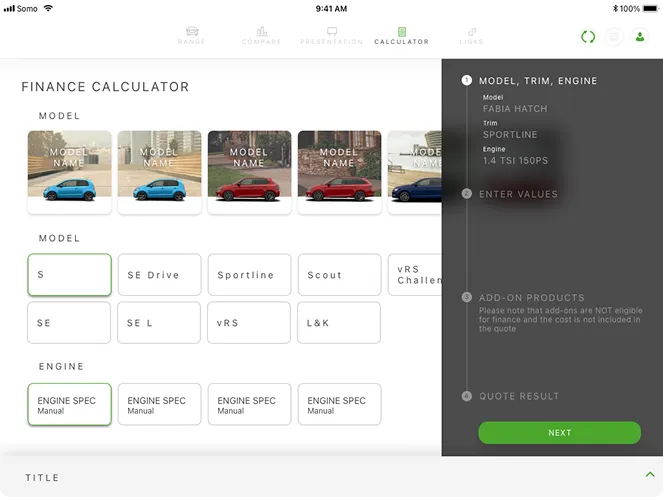Screen dimensions: 663x497
Task: Select the Sportline trim option
Action: point(249,275)
